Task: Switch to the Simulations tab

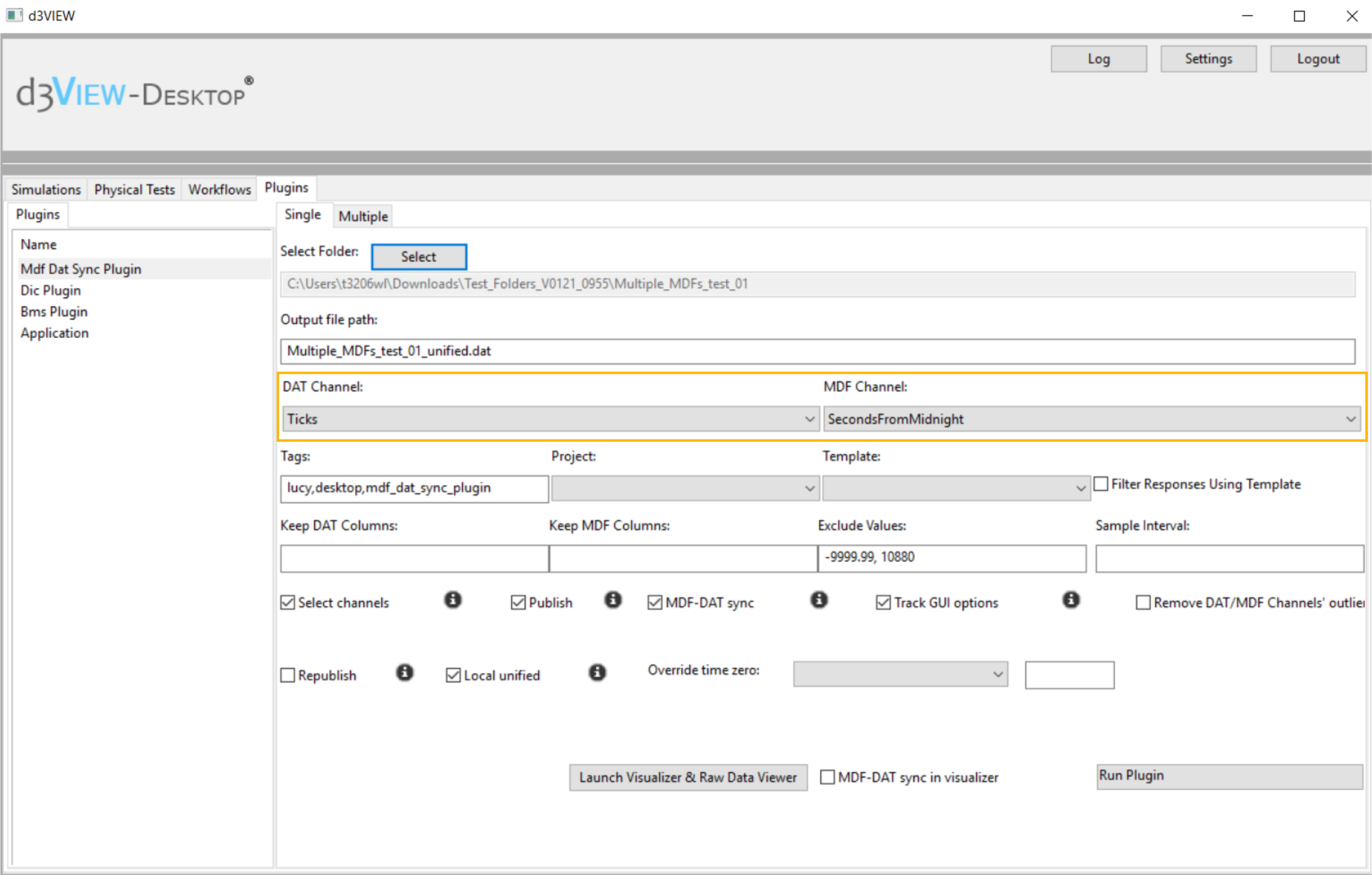Action: click(46, 189)
